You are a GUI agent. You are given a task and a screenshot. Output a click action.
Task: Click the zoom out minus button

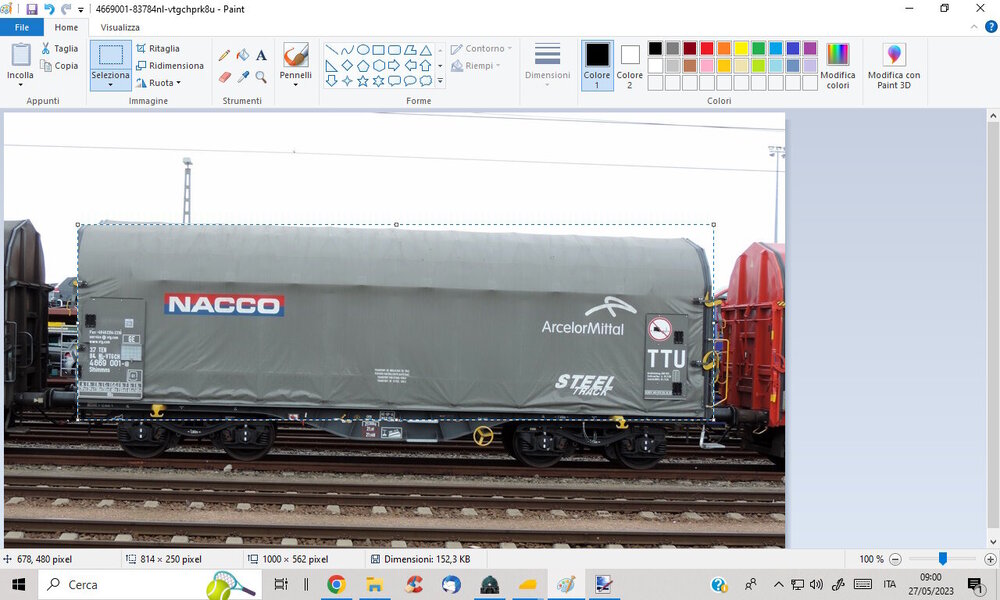coord(895,559)
